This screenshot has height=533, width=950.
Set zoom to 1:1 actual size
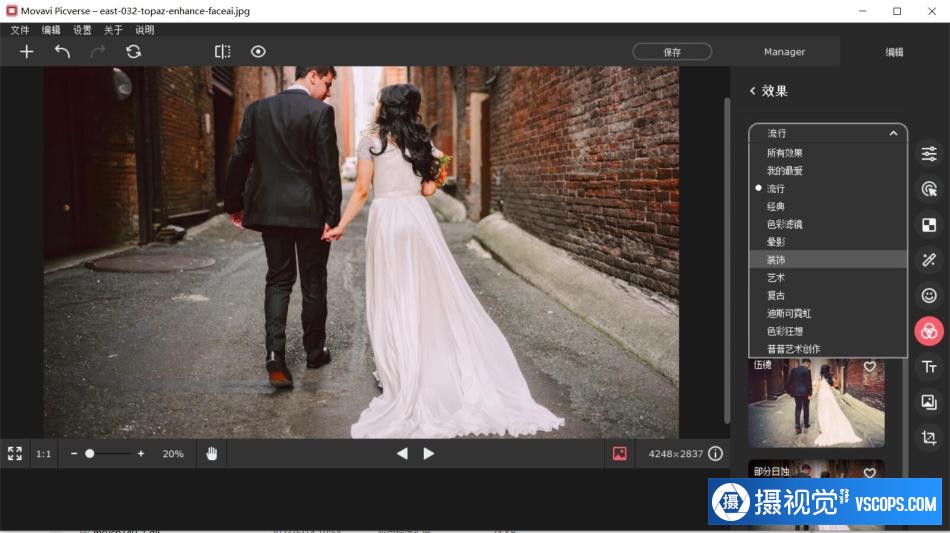tap(44, 454)
